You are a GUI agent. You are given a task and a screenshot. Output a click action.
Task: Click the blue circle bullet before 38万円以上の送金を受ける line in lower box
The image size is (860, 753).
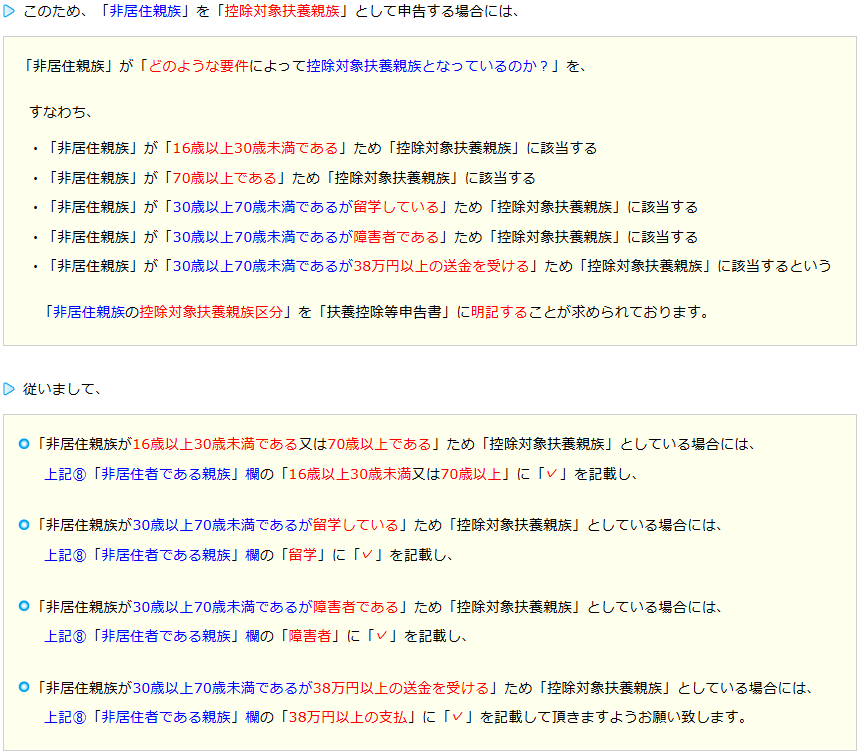24,687
